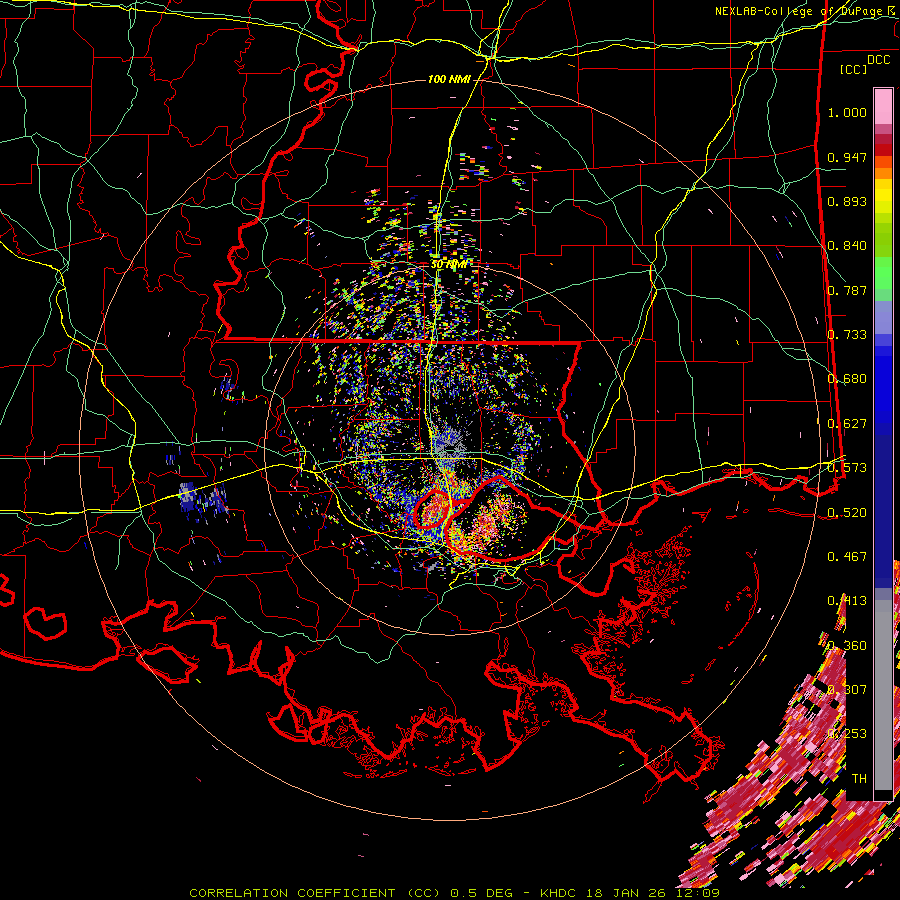This screenshot has height=900, width=900.
Task: Select the 0.947 legend value
Action: point(847,157)
